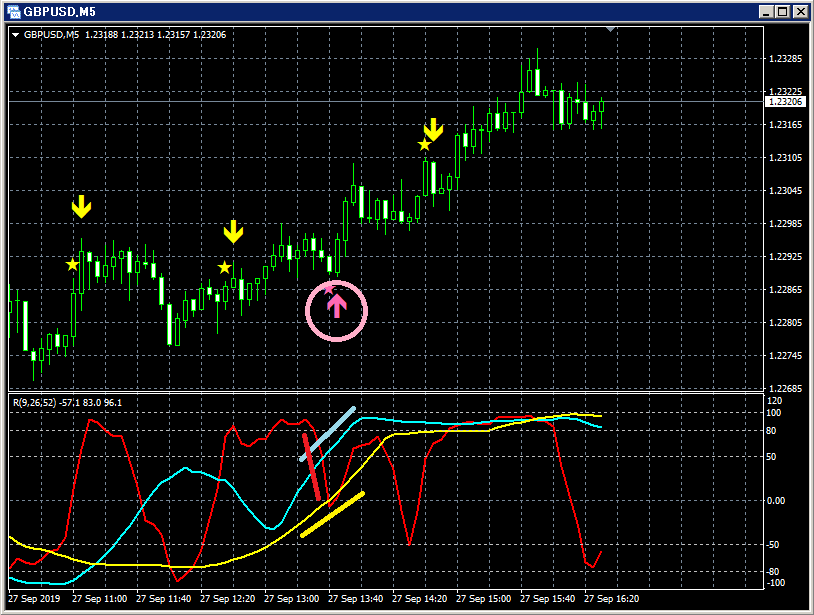Click indicator scale value 50

[771, 457]
